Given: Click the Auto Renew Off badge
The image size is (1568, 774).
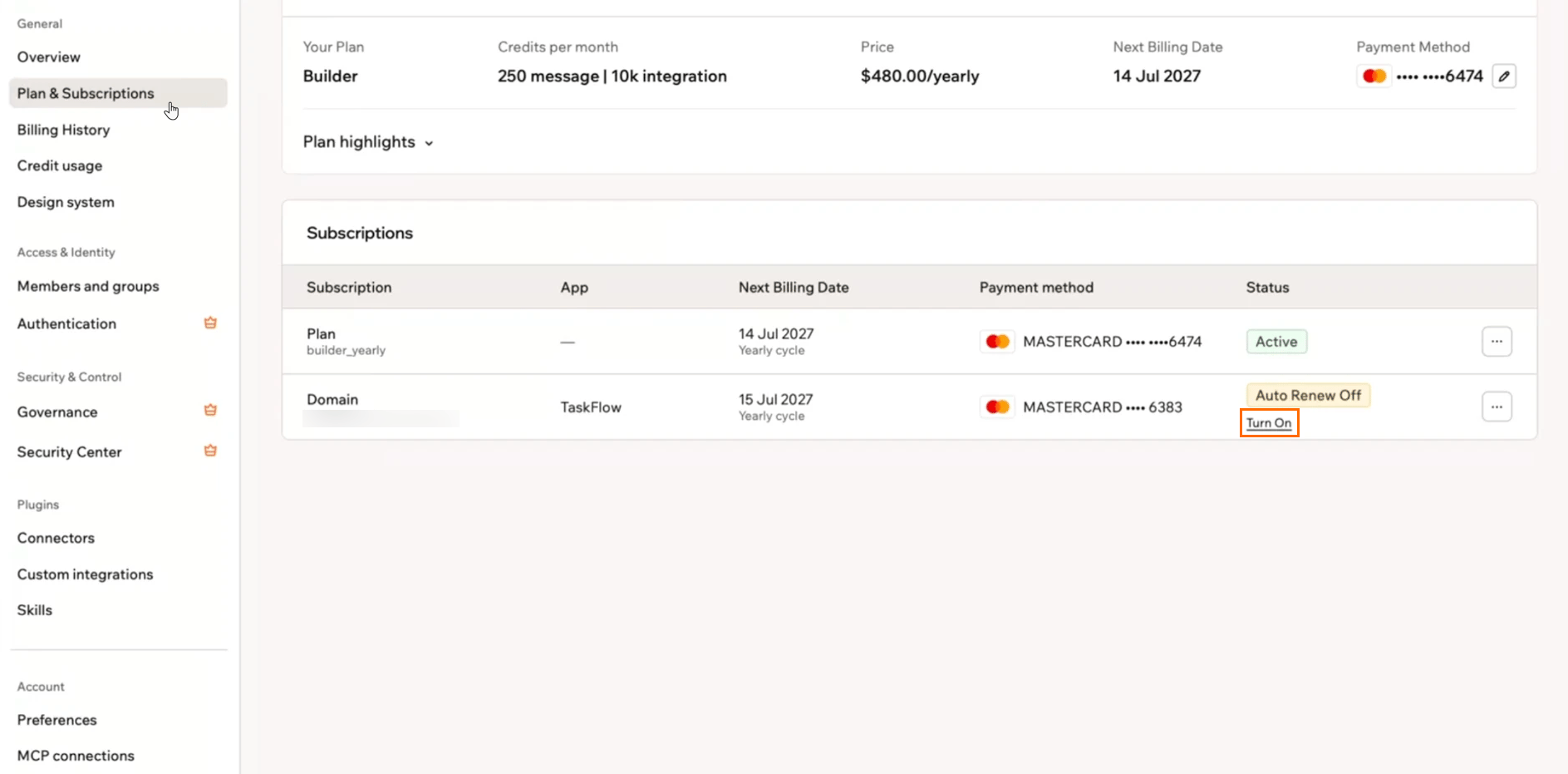Looking at the screenshot, I should point(1308,396).
